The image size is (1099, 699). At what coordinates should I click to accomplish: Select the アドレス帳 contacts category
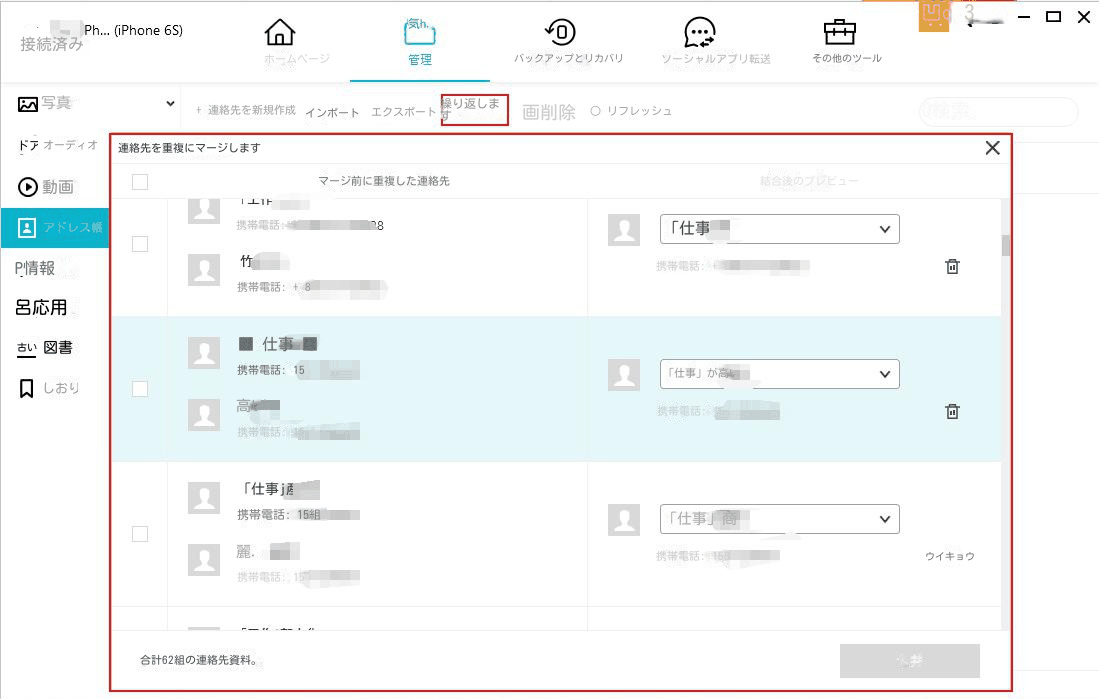coord(55,227)
